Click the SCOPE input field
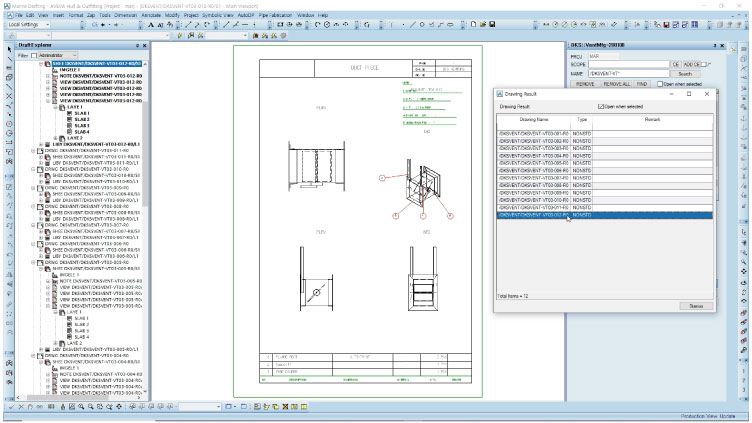The width and height of the screenshot is (752, 423). click(x=629, y=64)
